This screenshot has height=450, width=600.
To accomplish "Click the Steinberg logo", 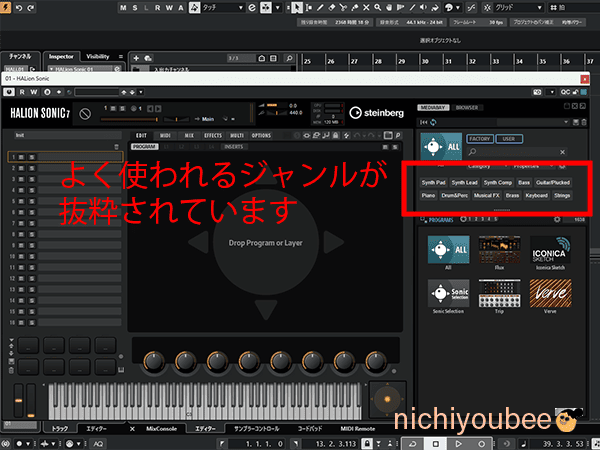I will click(375, 113).
